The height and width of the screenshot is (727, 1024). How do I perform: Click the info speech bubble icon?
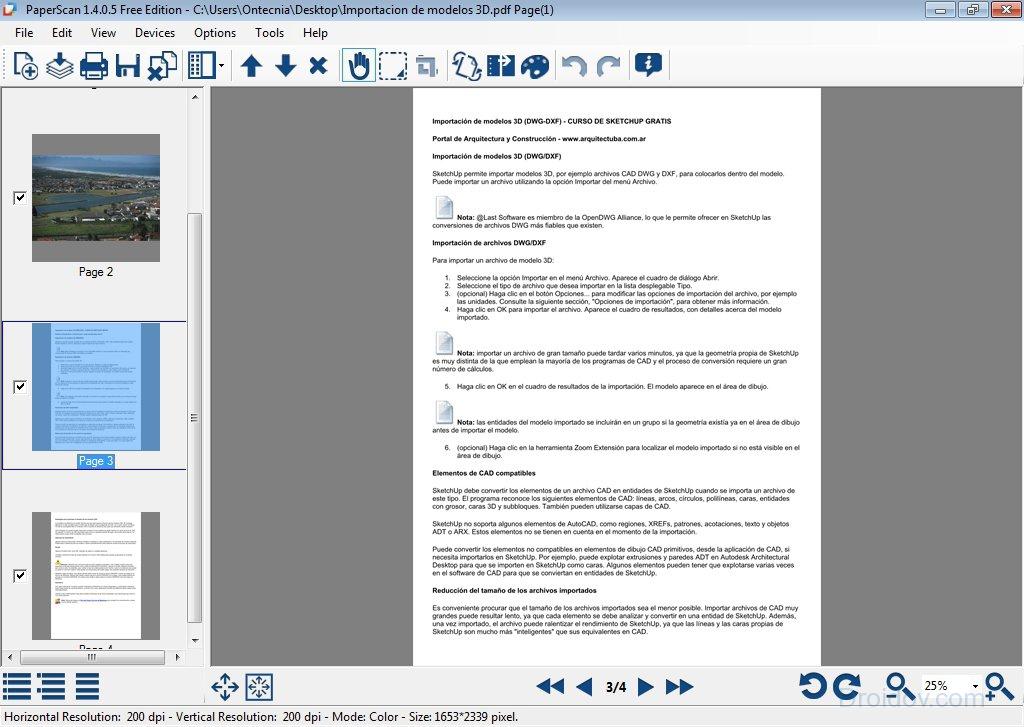tap(648, 65)
